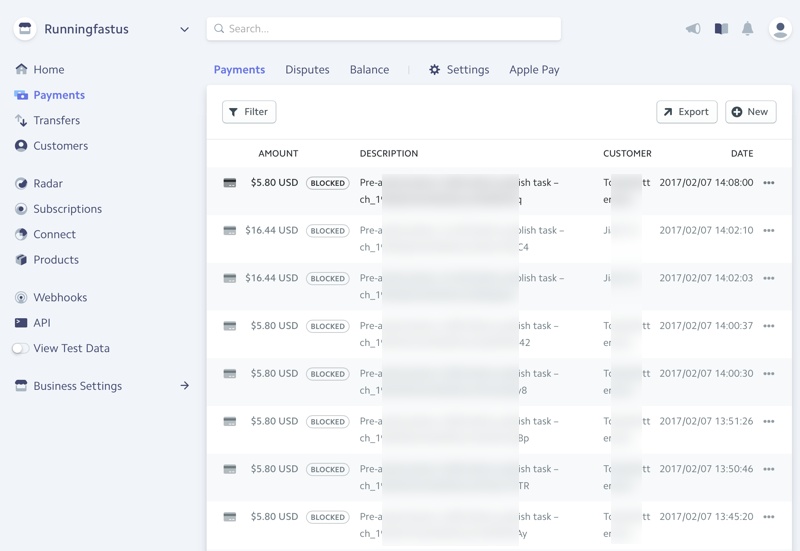
Task: Open the Apple Pay tab
Action: coord(534,70)
